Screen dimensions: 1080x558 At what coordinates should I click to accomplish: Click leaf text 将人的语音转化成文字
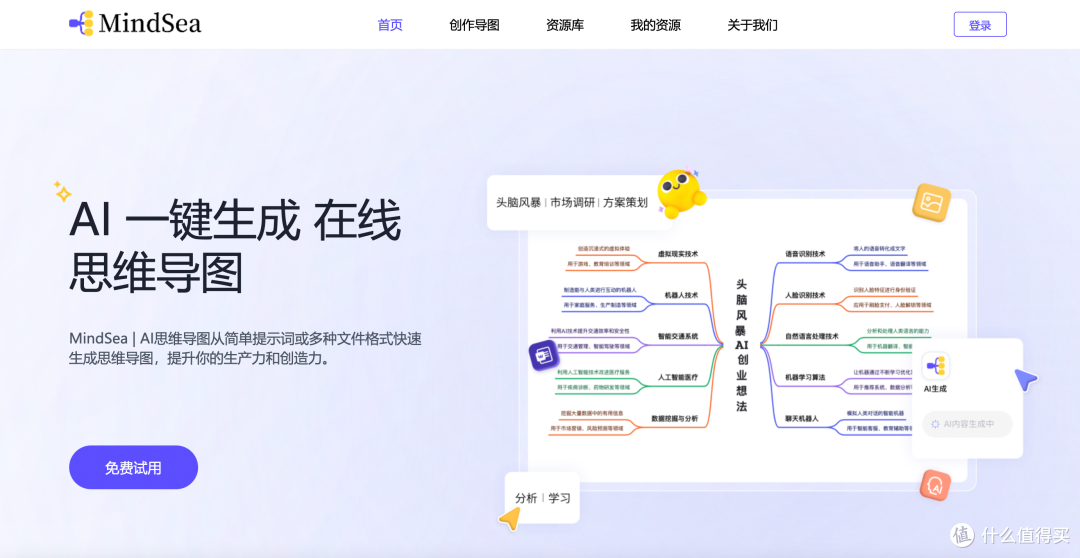880,248
